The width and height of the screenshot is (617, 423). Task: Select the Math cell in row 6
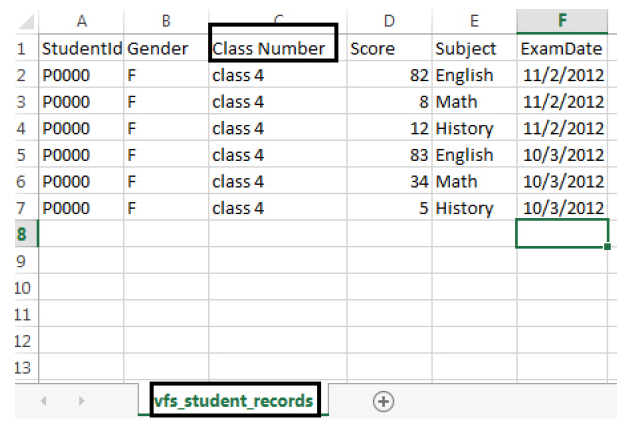(473, 181)
